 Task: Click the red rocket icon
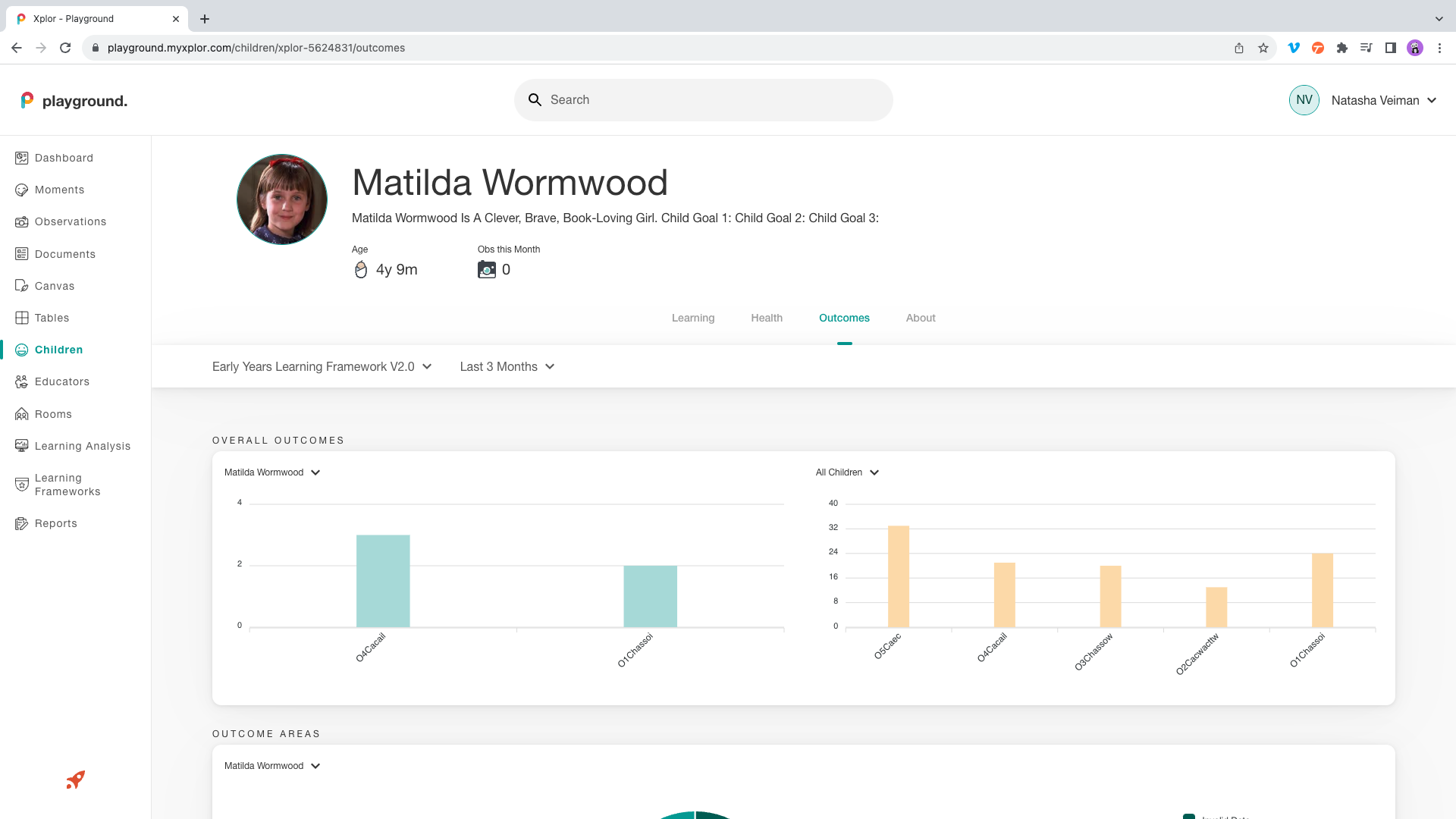(75, 780)
